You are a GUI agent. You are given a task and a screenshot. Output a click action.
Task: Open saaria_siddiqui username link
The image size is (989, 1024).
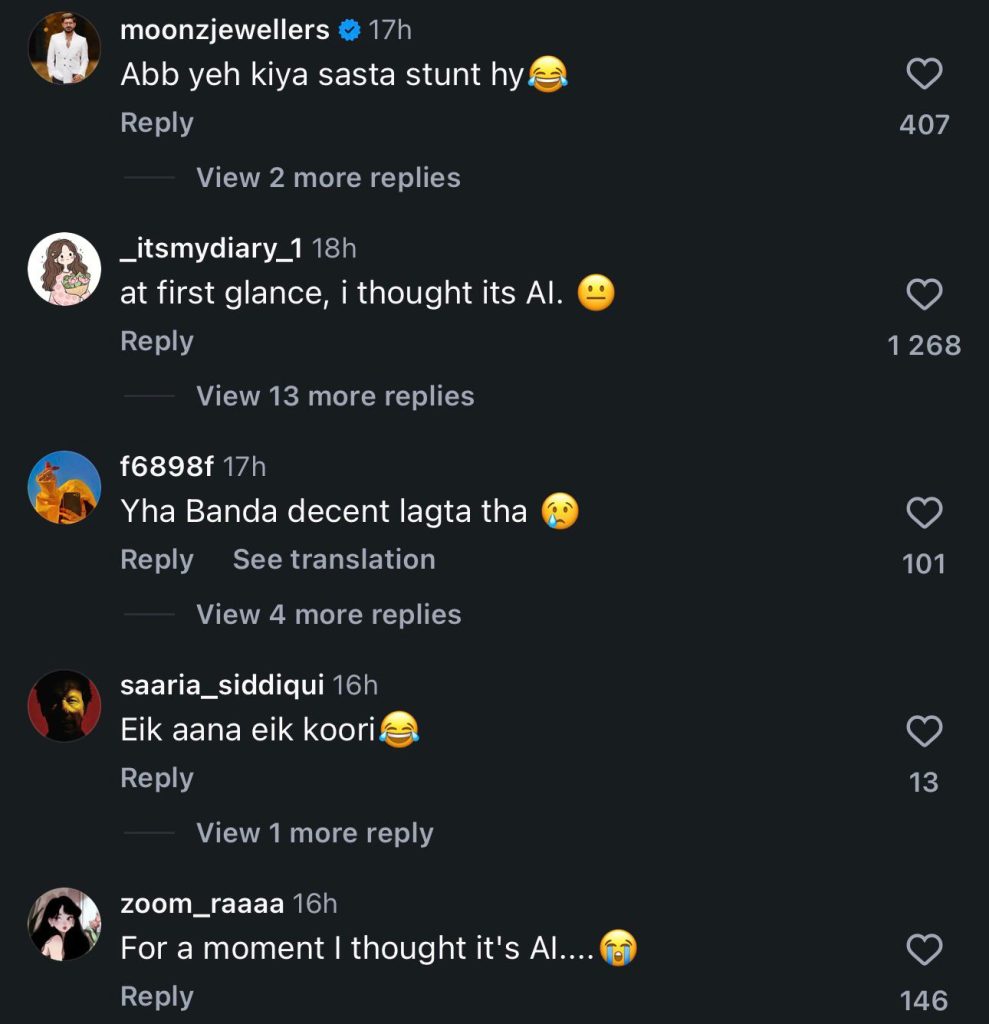(222, 686)
